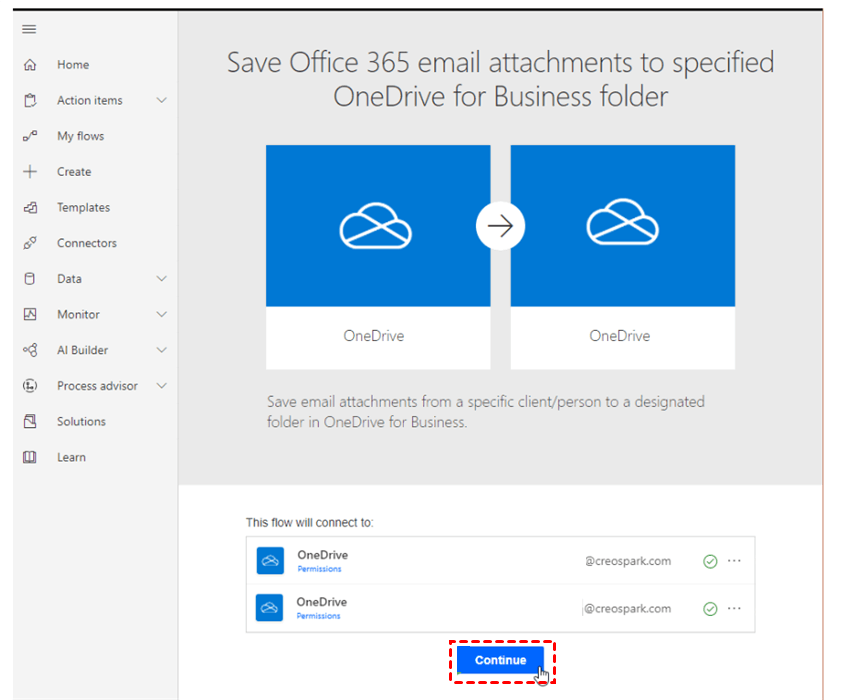841x700 pixels.
Task: Expand the Action items chevron
Action: click(162, 100)
